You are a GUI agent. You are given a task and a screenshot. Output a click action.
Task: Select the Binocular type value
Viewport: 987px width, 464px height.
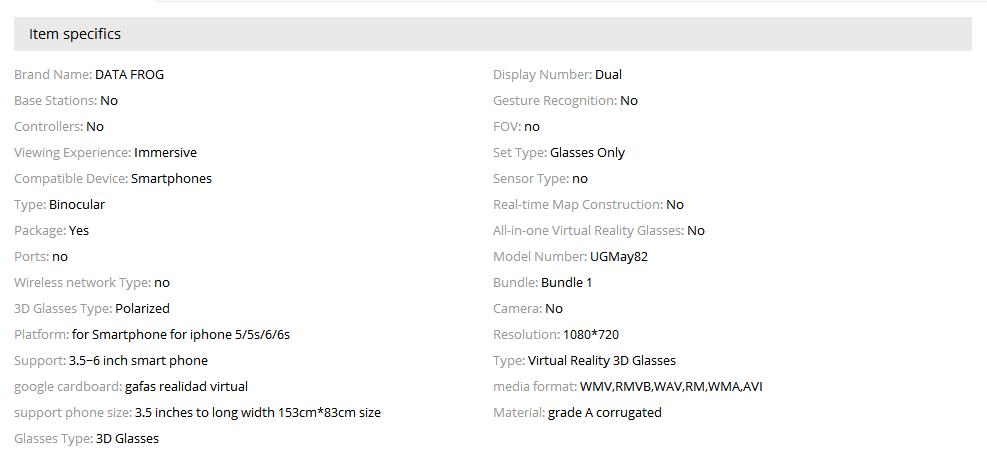point(77,204)
